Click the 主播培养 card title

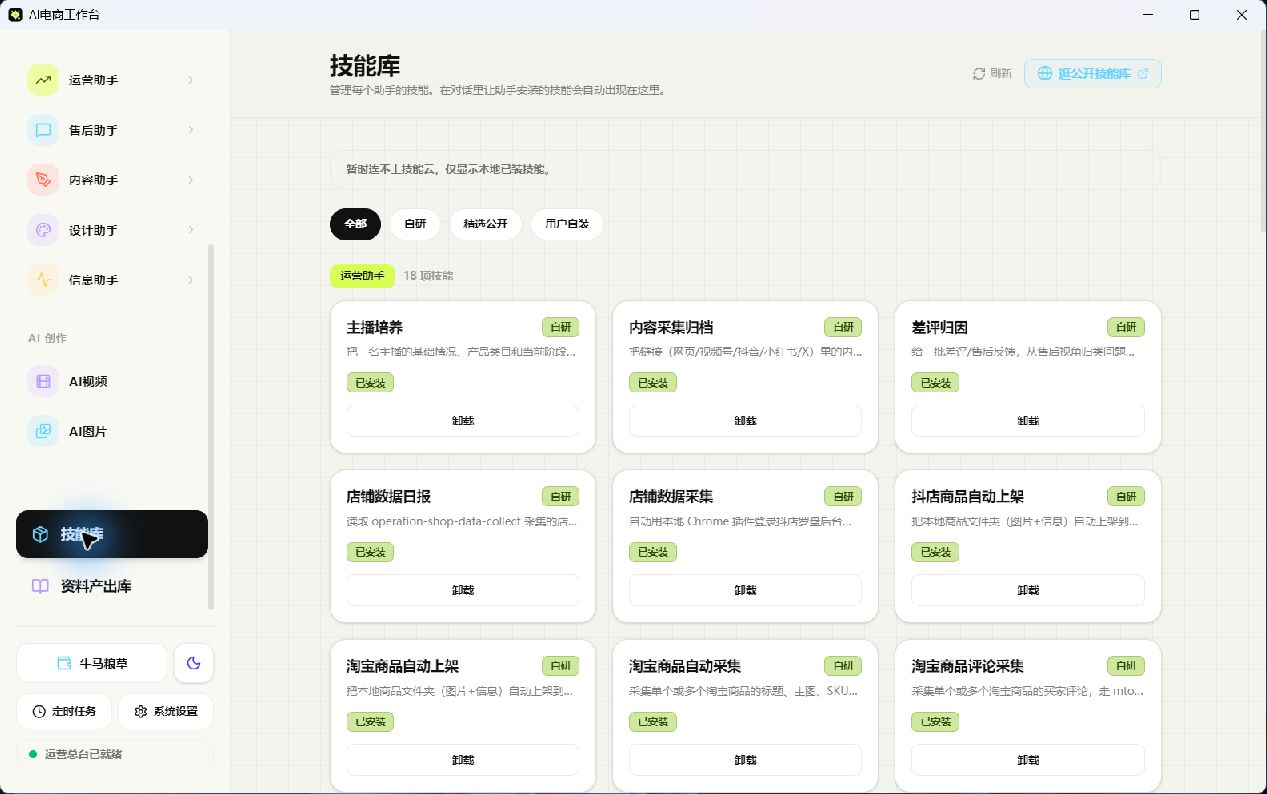point(375,327)
